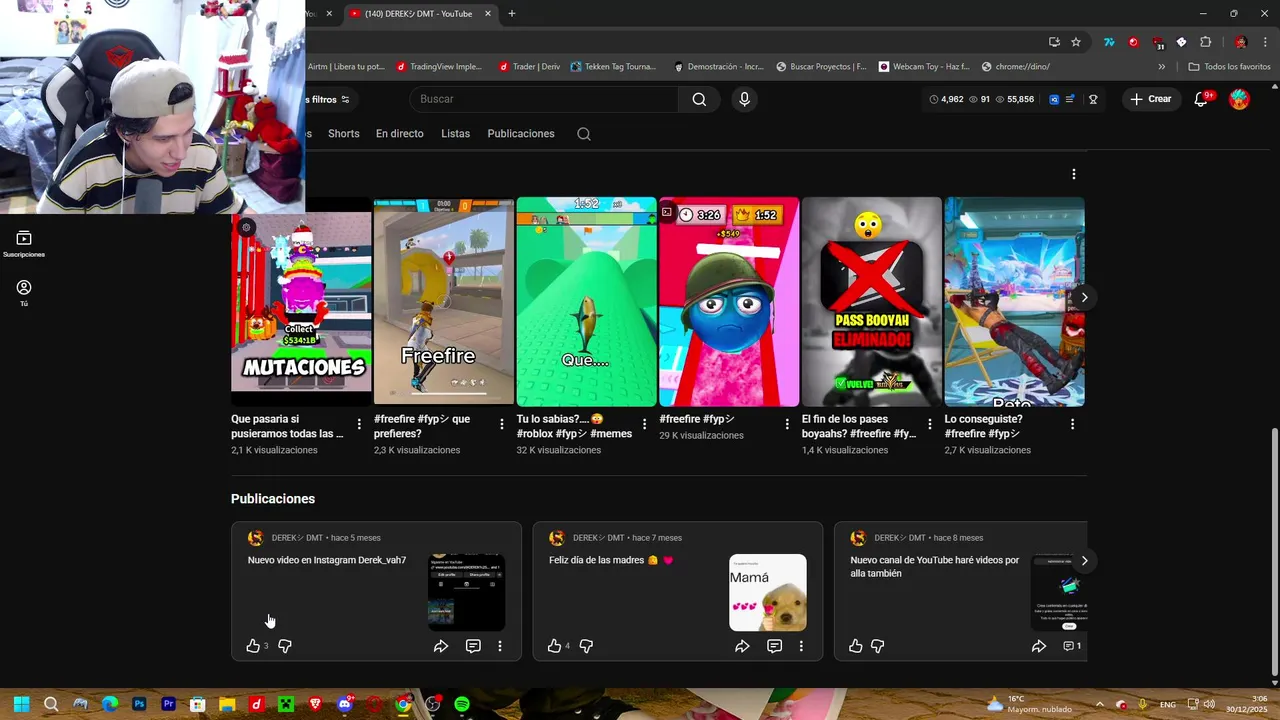Bookmark this page with the star icon
1280x720 pixels.
tap(1076, 42)
